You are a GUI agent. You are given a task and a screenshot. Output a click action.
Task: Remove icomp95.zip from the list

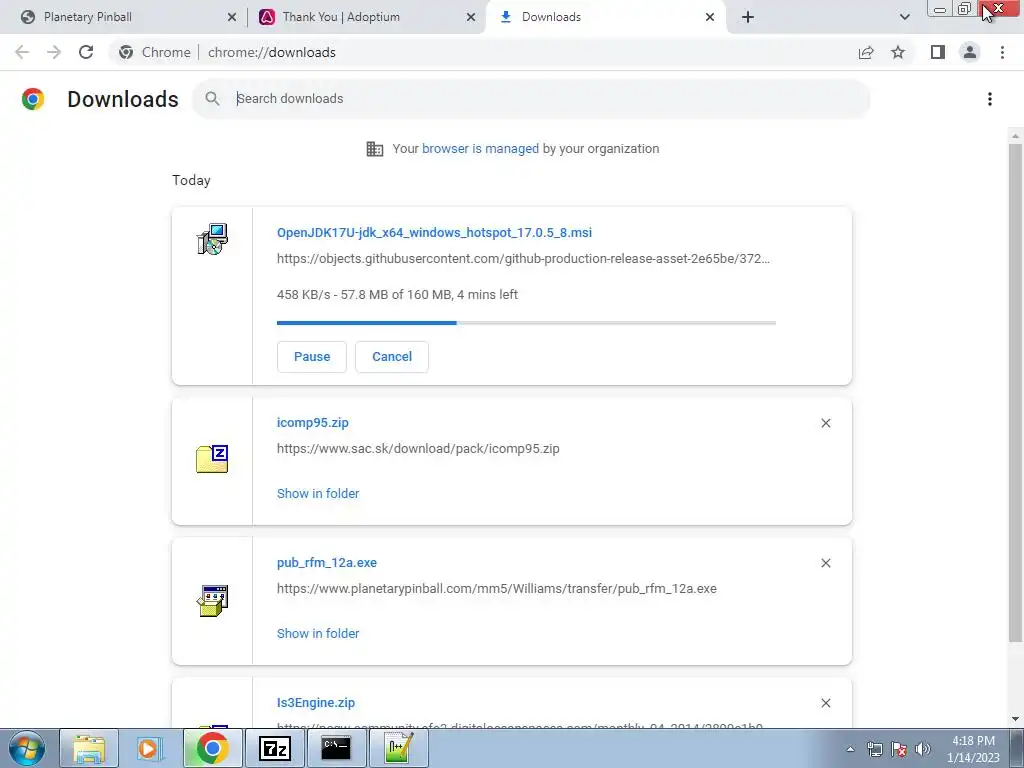(x=825, y=423)
